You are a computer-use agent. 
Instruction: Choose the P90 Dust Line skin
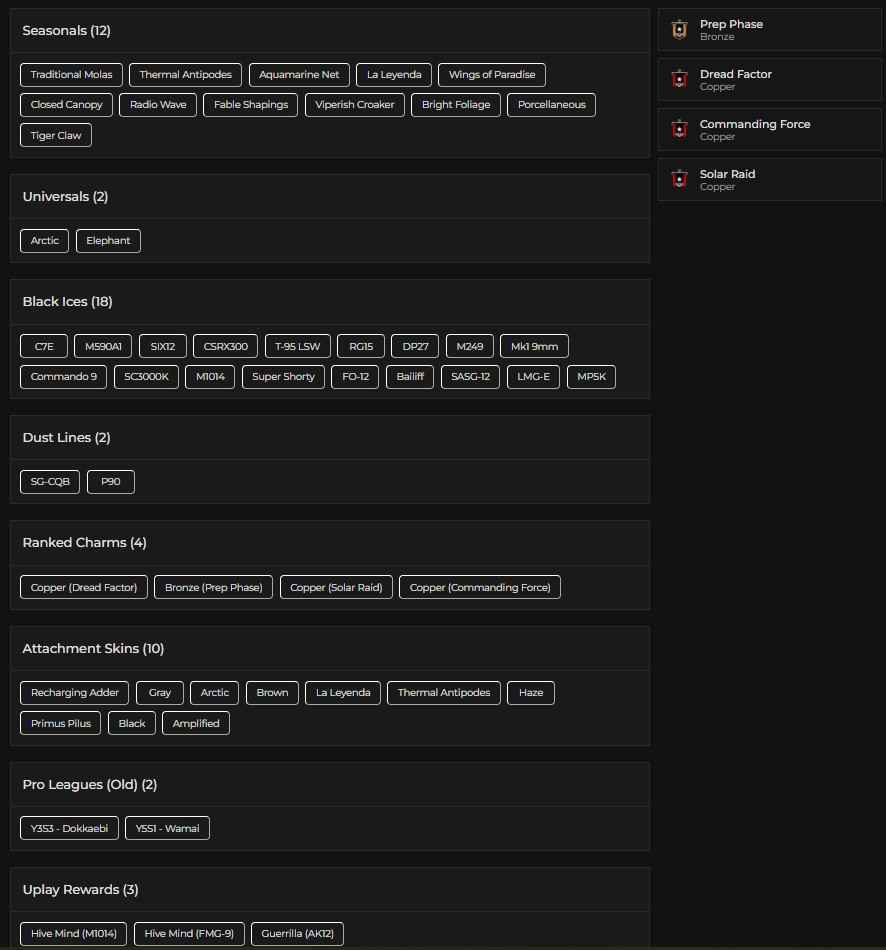pos(110,481)
